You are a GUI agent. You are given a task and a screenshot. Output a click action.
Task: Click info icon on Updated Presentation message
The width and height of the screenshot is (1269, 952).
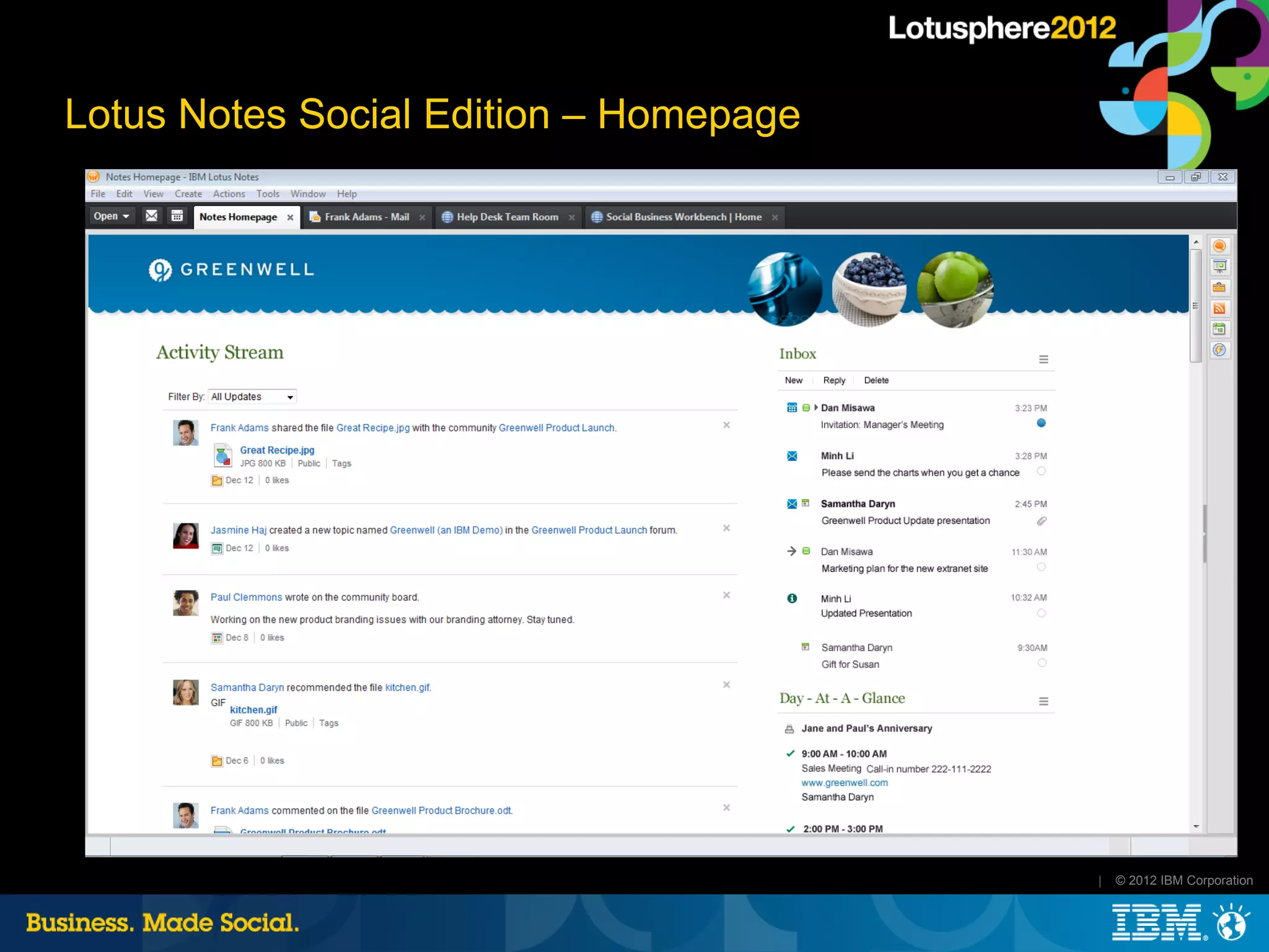[792, 598]
